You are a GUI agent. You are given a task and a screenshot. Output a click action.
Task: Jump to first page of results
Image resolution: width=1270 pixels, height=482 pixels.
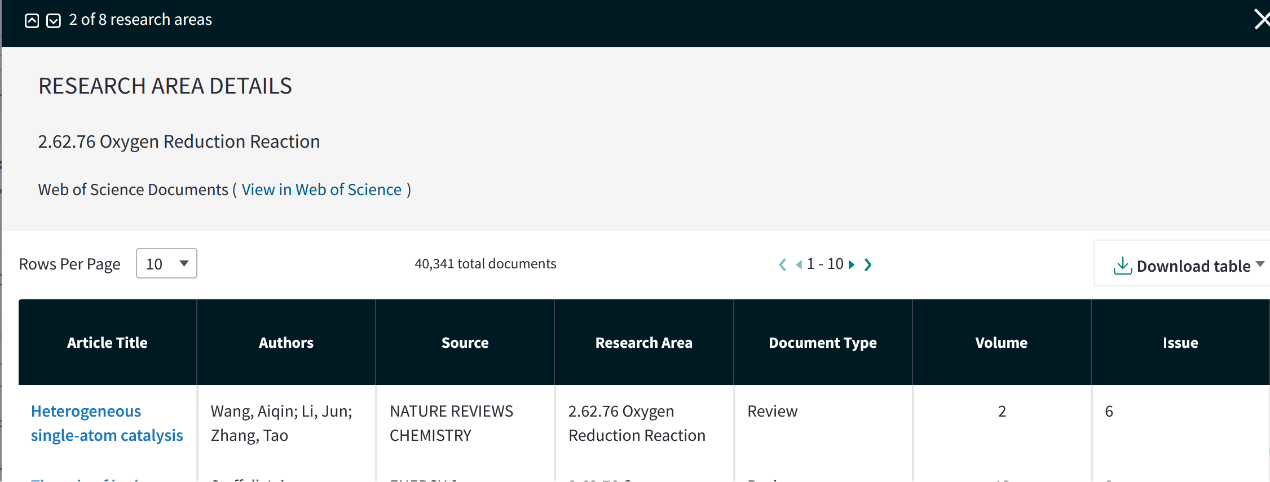click(783, 265)
